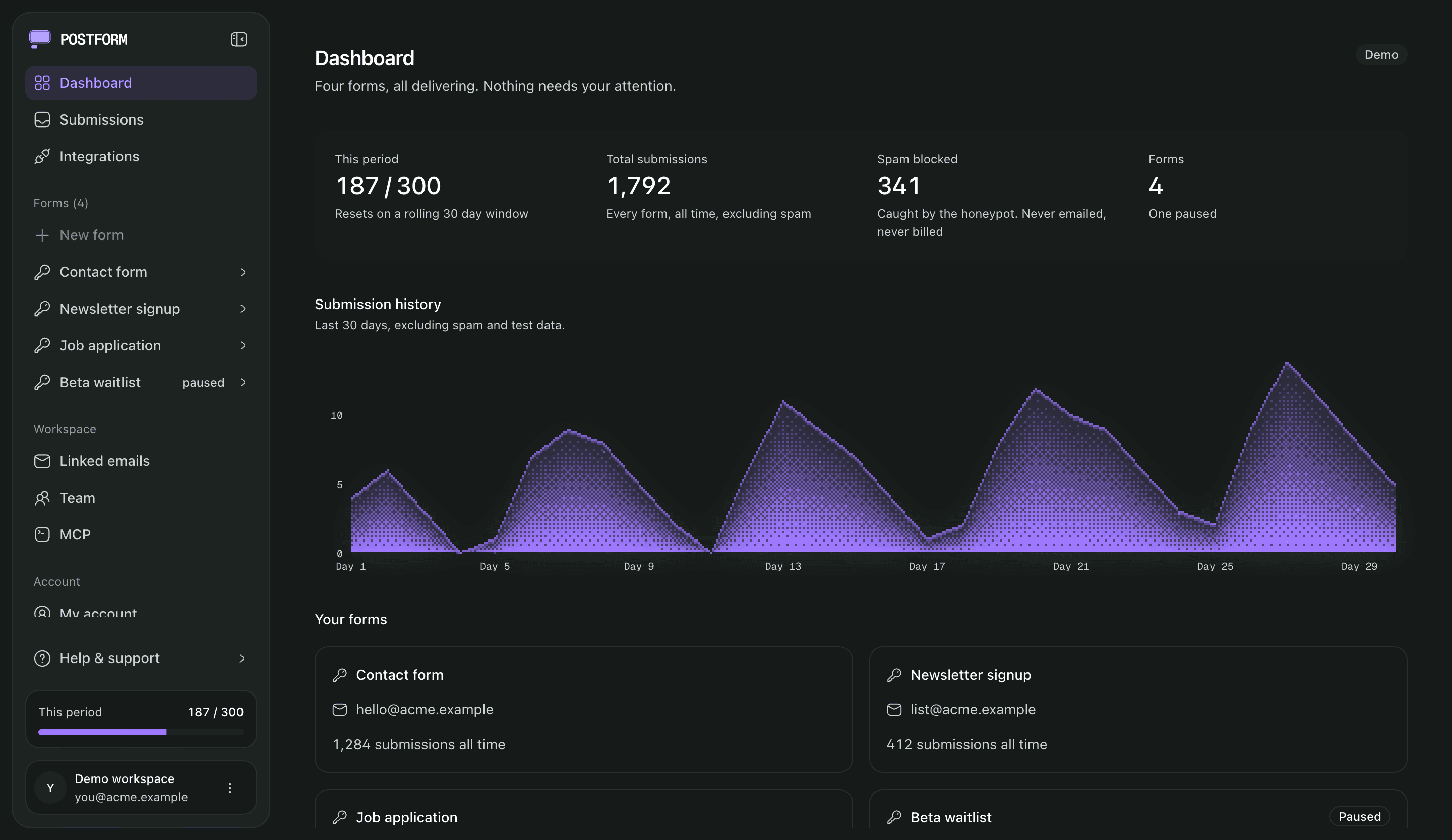The image size is (1452, 840).
Task: Click the Linked emails envelope icon
Action: tap(42, 461)
